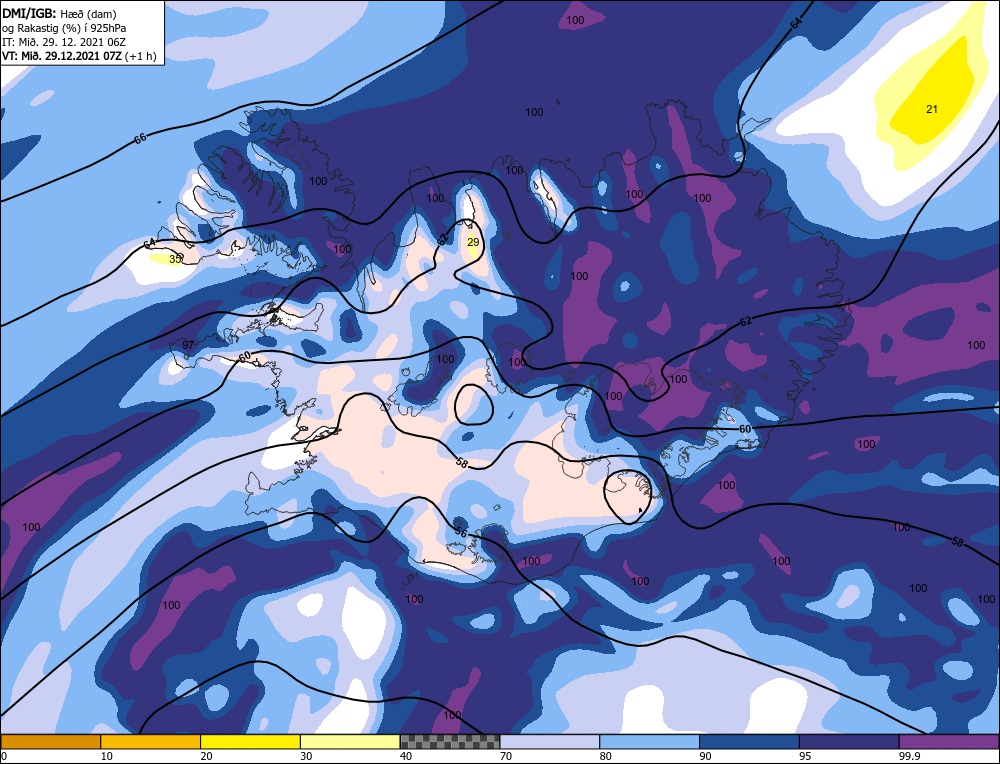
Task: Click the '35' humidity value label
Action: pos(175,259)
